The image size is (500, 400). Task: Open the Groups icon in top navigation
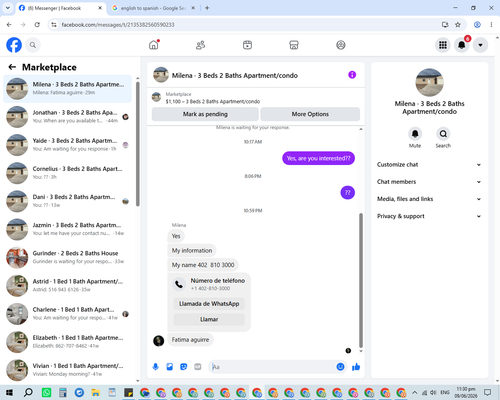click(341, 45)
